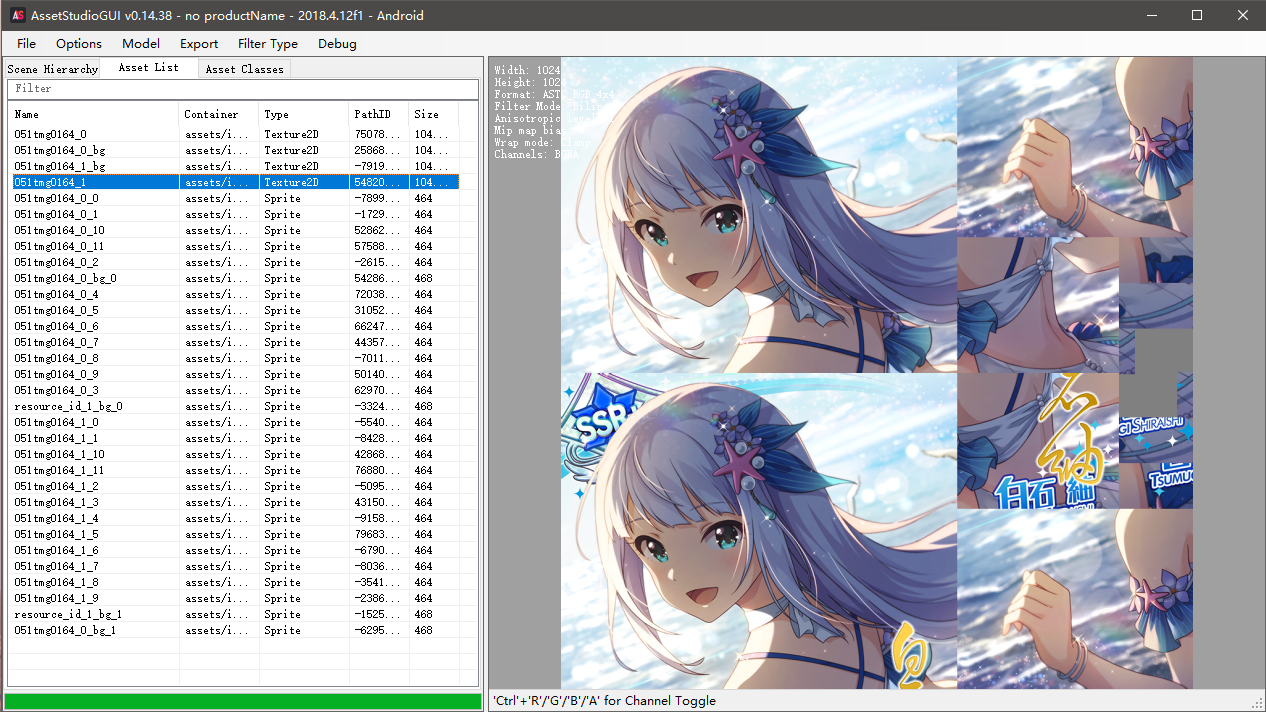Select the 051tmg0164_0_10 sprite row
The image size is (1266, 712).
[x=235, y=230]
